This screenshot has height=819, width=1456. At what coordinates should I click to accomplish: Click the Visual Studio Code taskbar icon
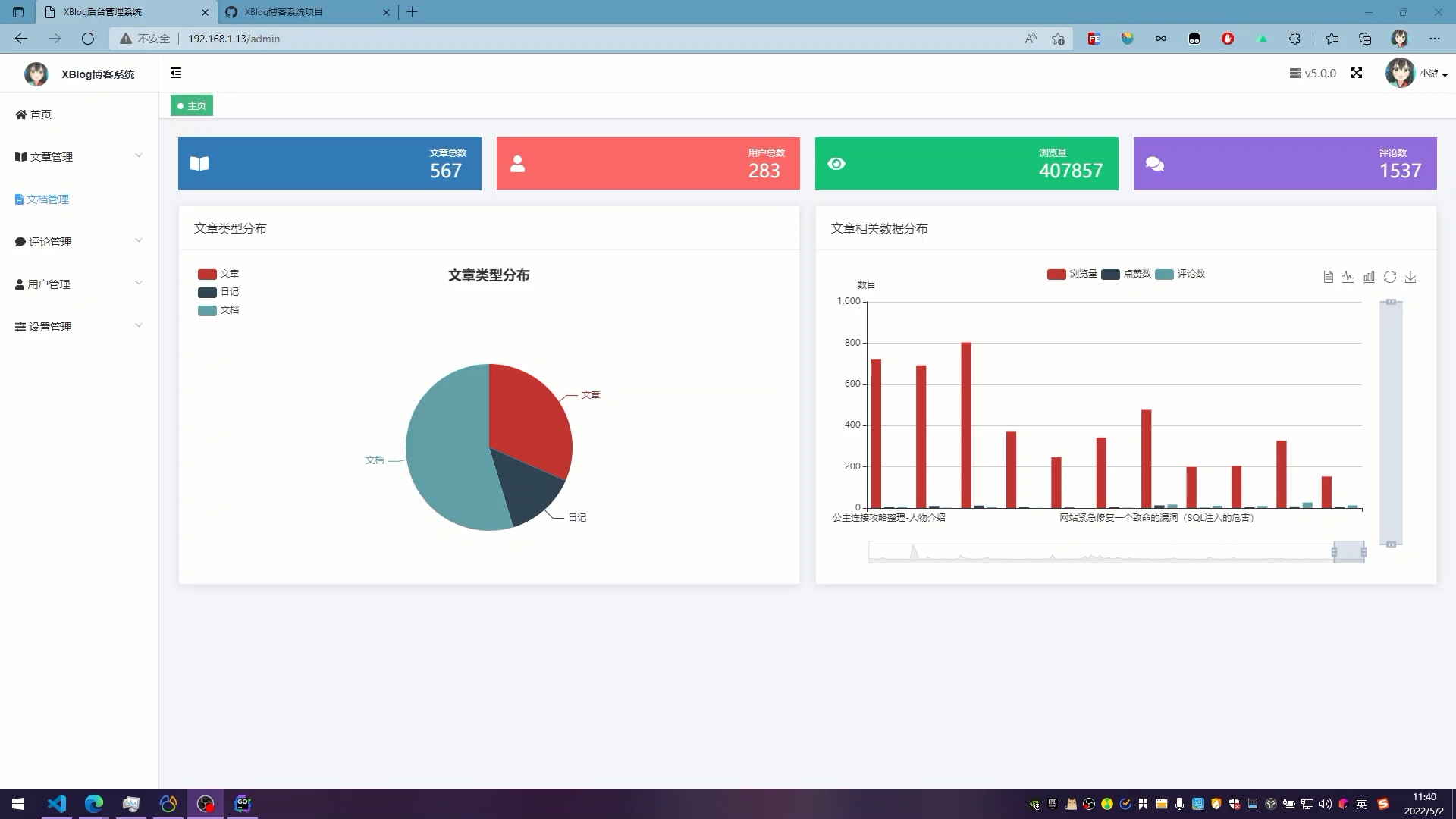[57, 803]
